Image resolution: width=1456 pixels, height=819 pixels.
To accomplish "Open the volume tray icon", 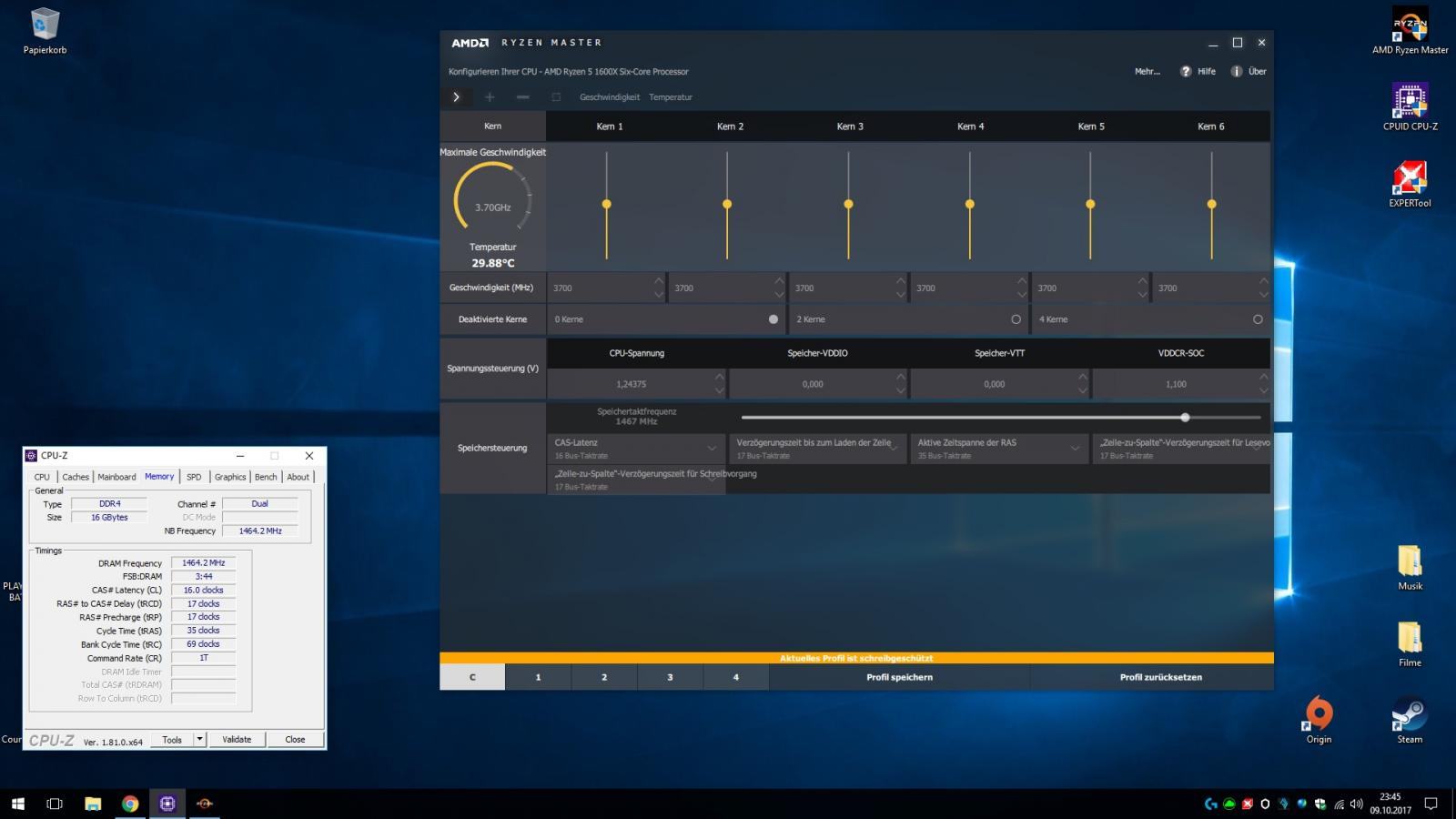I will 1356,804.
